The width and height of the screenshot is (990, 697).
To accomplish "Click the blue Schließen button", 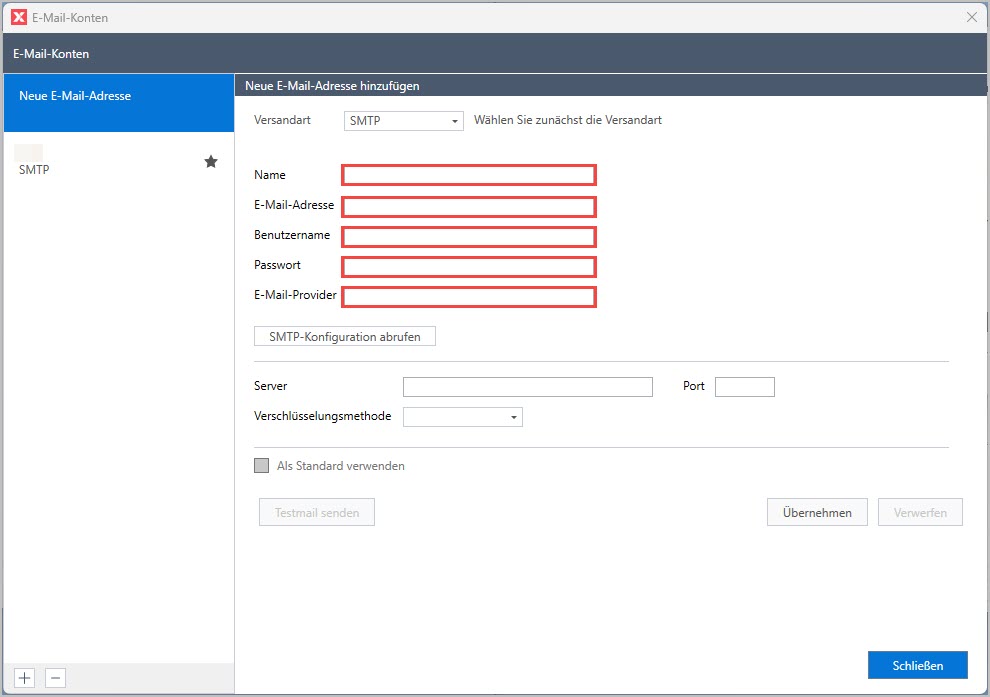I will point(918,665).
